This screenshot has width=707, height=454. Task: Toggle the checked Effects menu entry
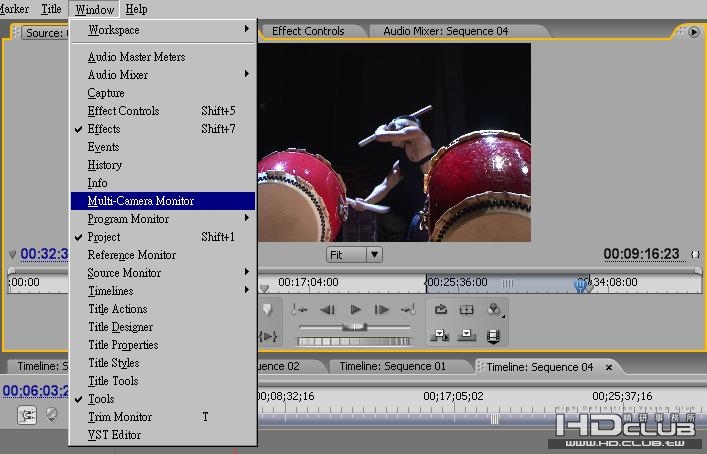(163, 129)
